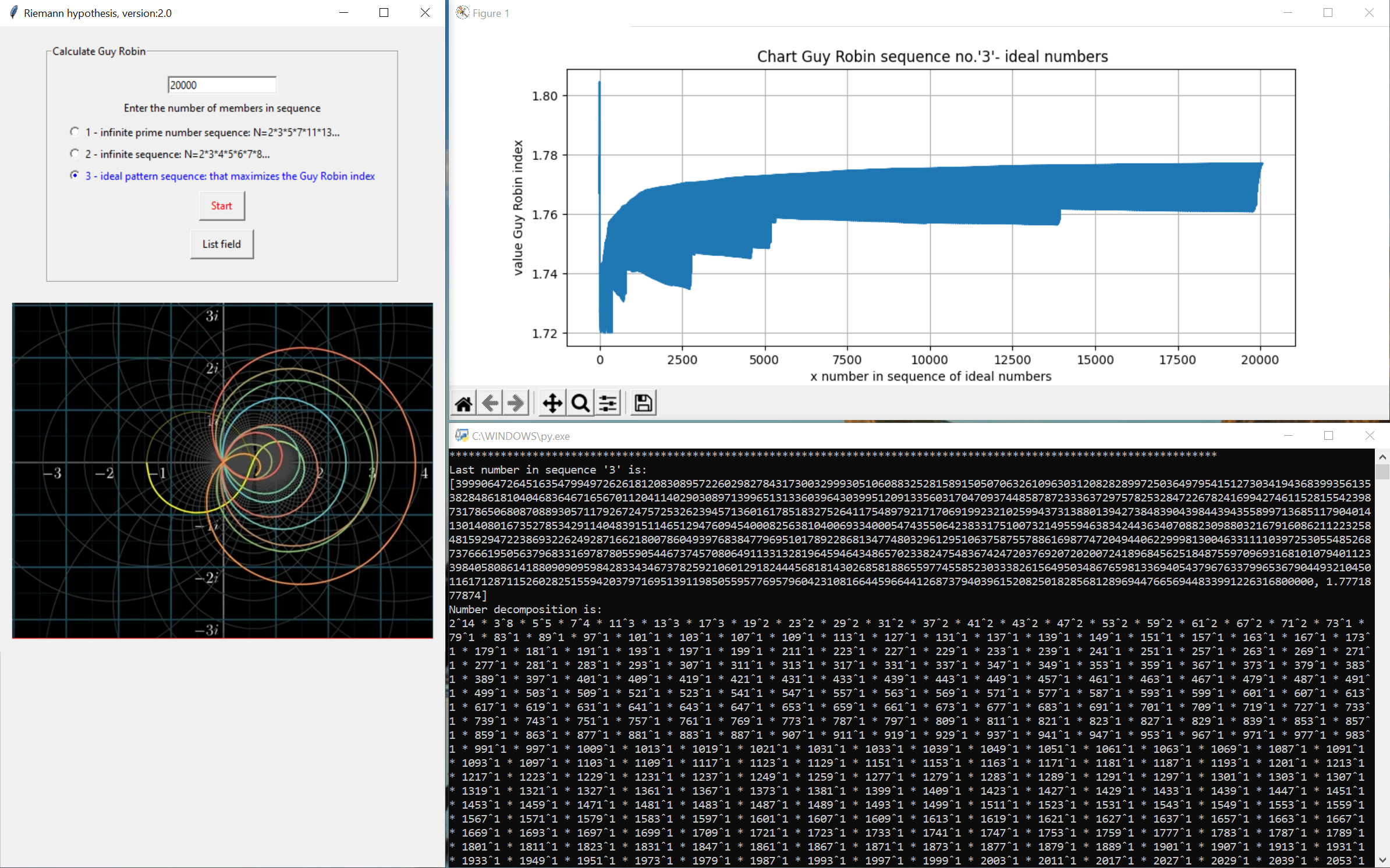1390x868 pixels.
Task: Click the scroll-up arrow in the console scrollbar
Action: coord(1382,457)
